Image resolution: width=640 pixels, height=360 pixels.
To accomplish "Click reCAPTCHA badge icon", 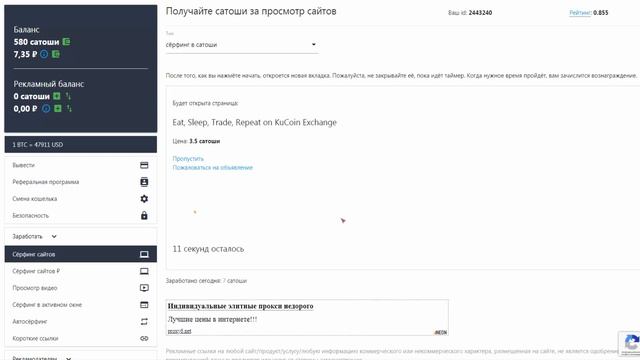I will click(x=631, y=343).
